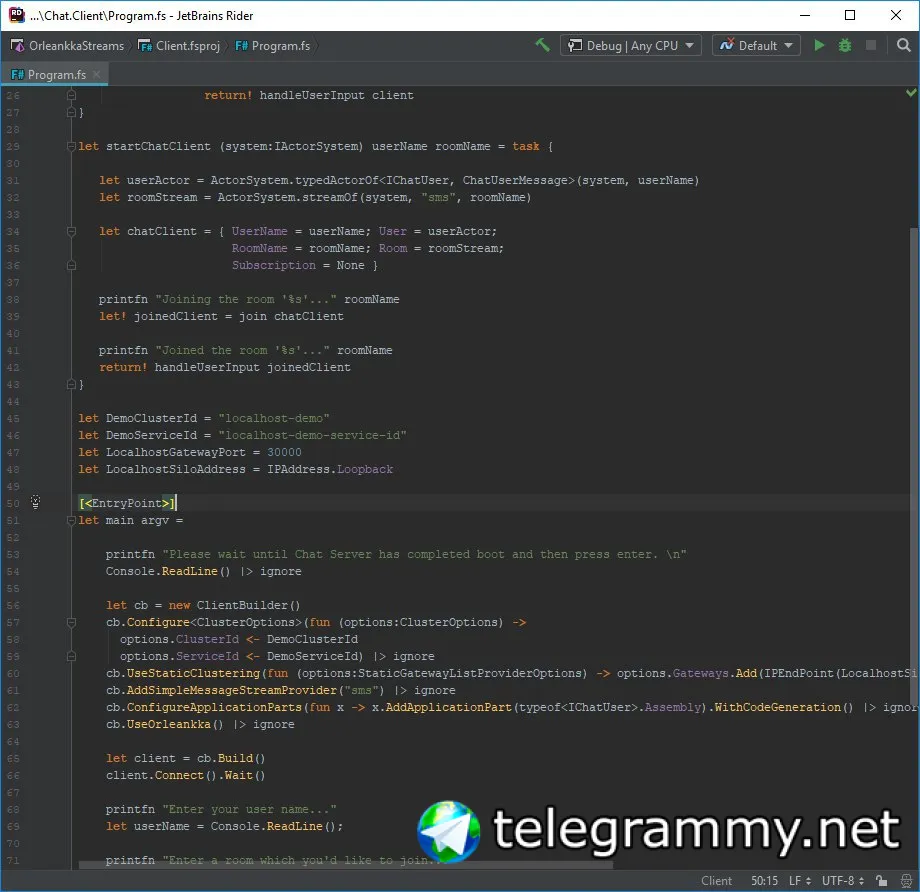Viewport: 920px width, 892px height.
Task: Click 'AddSimpleMessageStreamProvider' method call
Action: (x=232, y=690)
